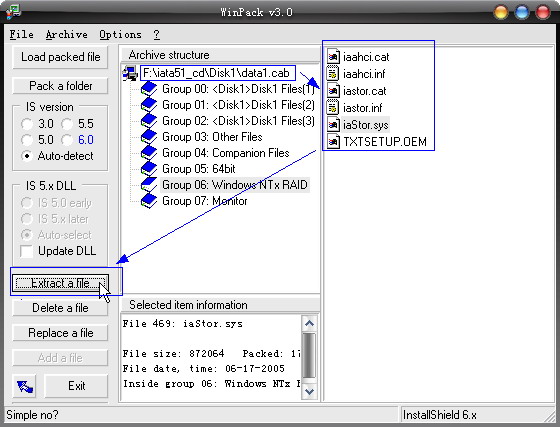Click the book icon for Group 04

(149, 153)
